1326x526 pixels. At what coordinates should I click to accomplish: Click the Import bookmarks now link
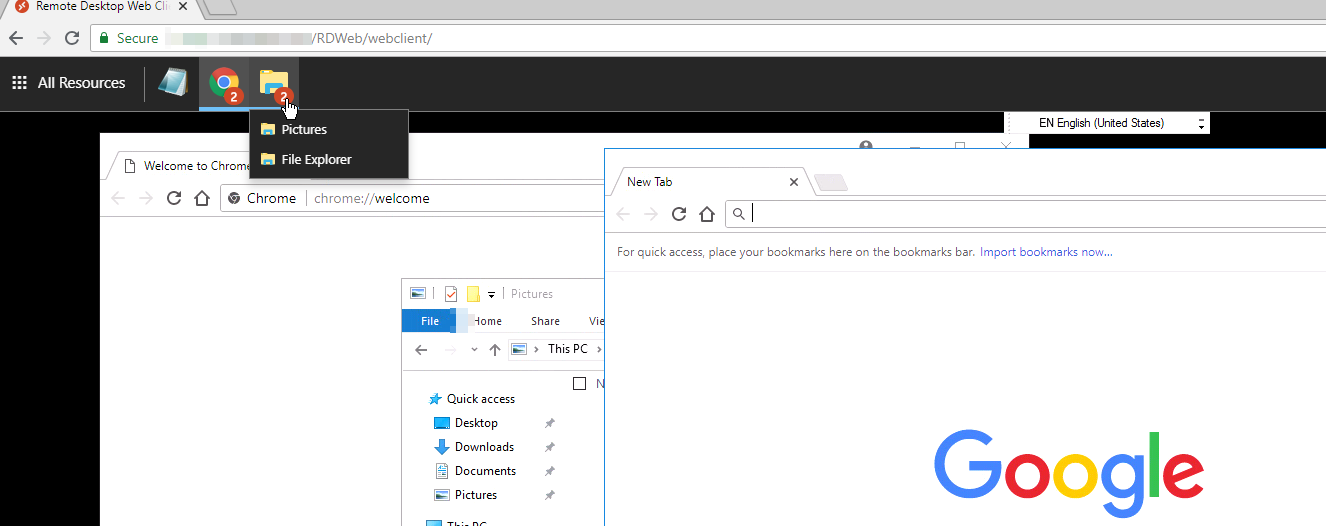pyautogui.click(x=1046, y=252)
